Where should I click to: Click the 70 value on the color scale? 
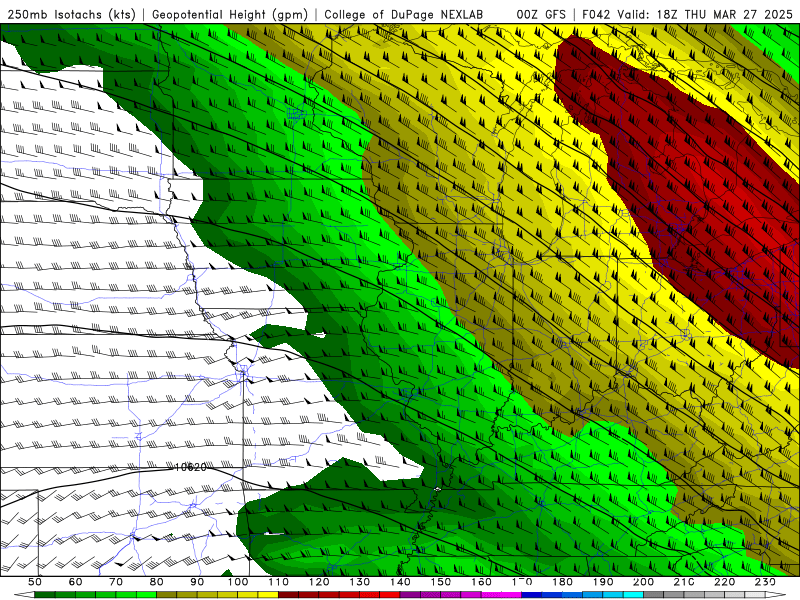tap(116, 582)
